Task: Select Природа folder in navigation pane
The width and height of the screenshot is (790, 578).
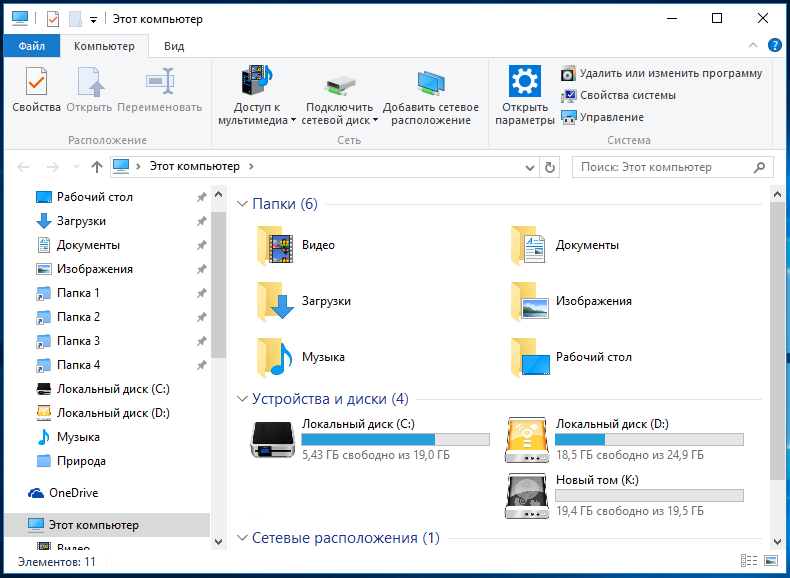Action: tap(71, 461)
